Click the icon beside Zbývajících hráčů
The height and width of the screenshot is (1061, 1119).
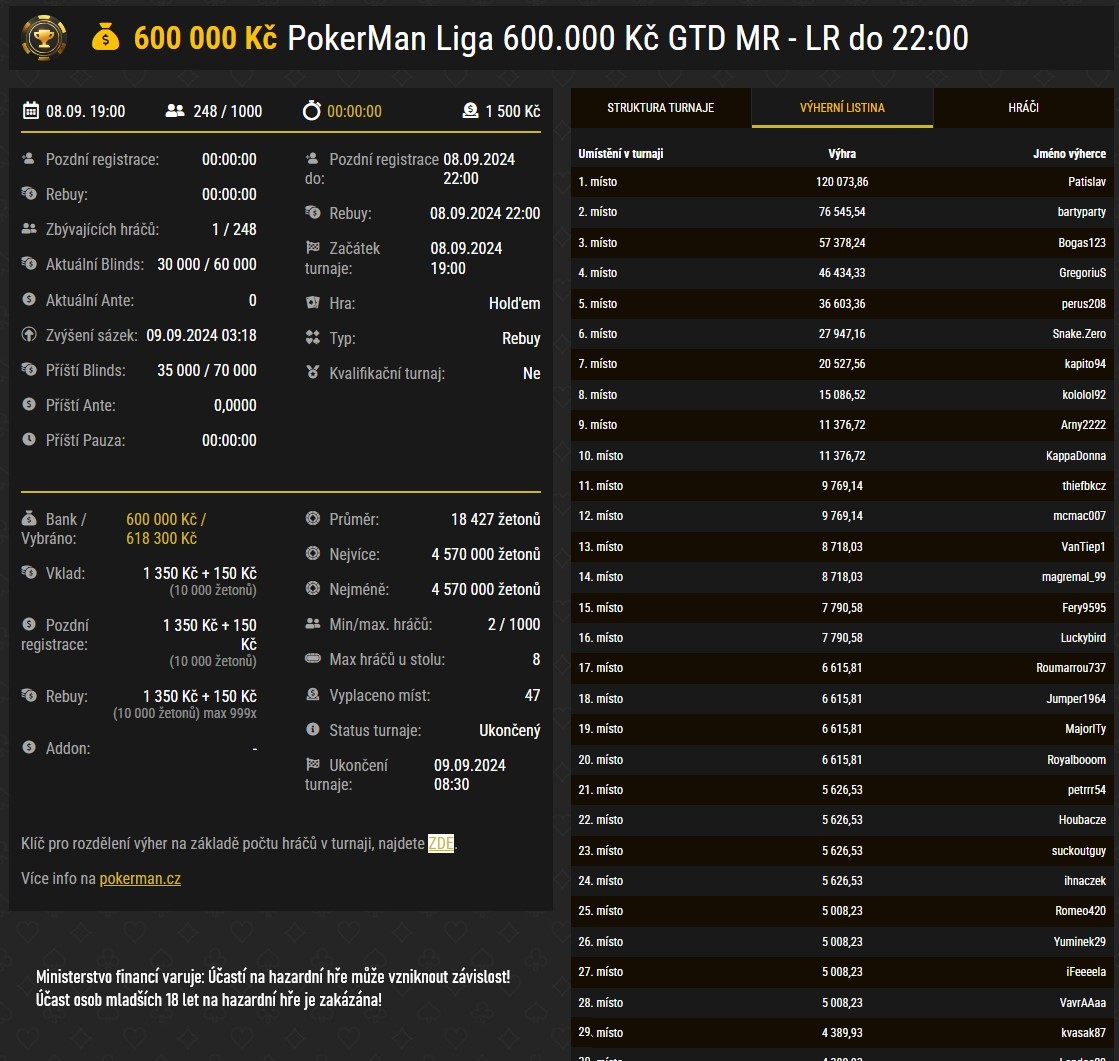click(29, 228)
